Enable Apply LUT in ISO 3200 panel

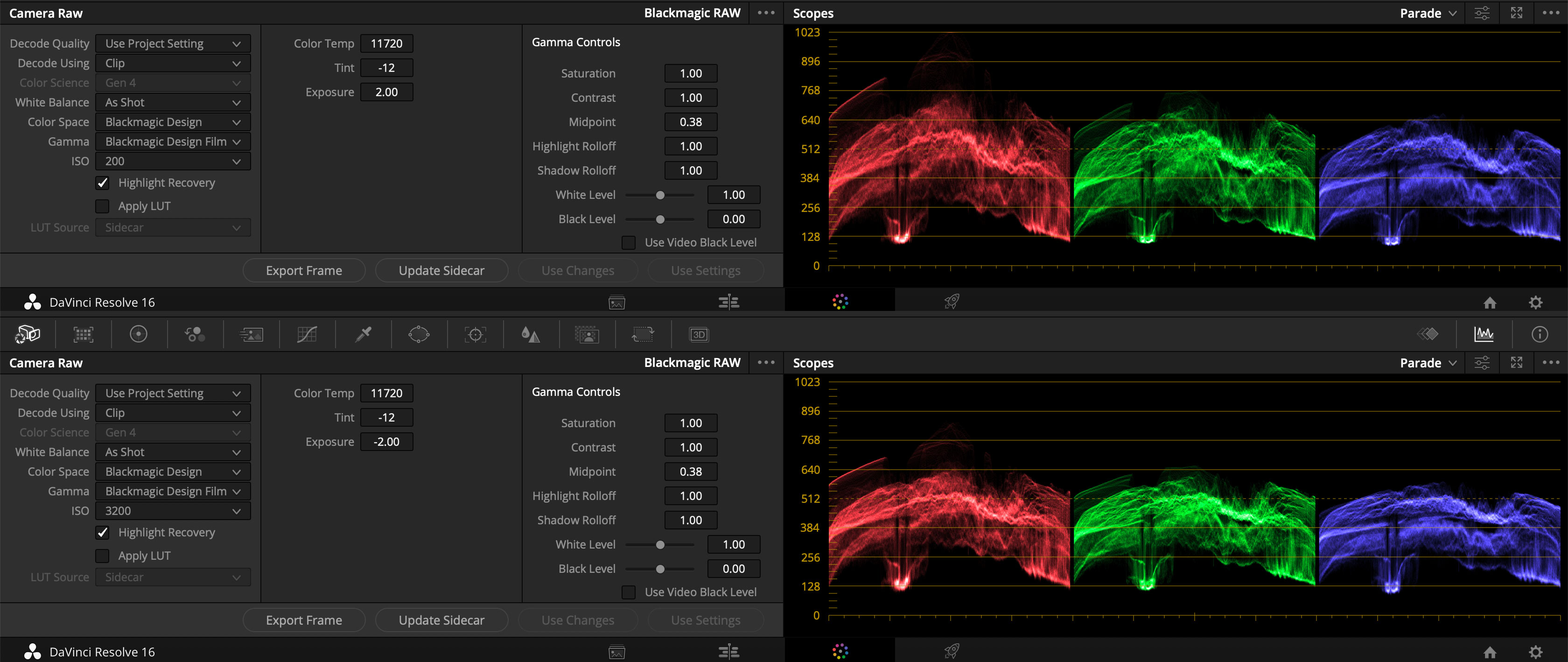point(102,556)
